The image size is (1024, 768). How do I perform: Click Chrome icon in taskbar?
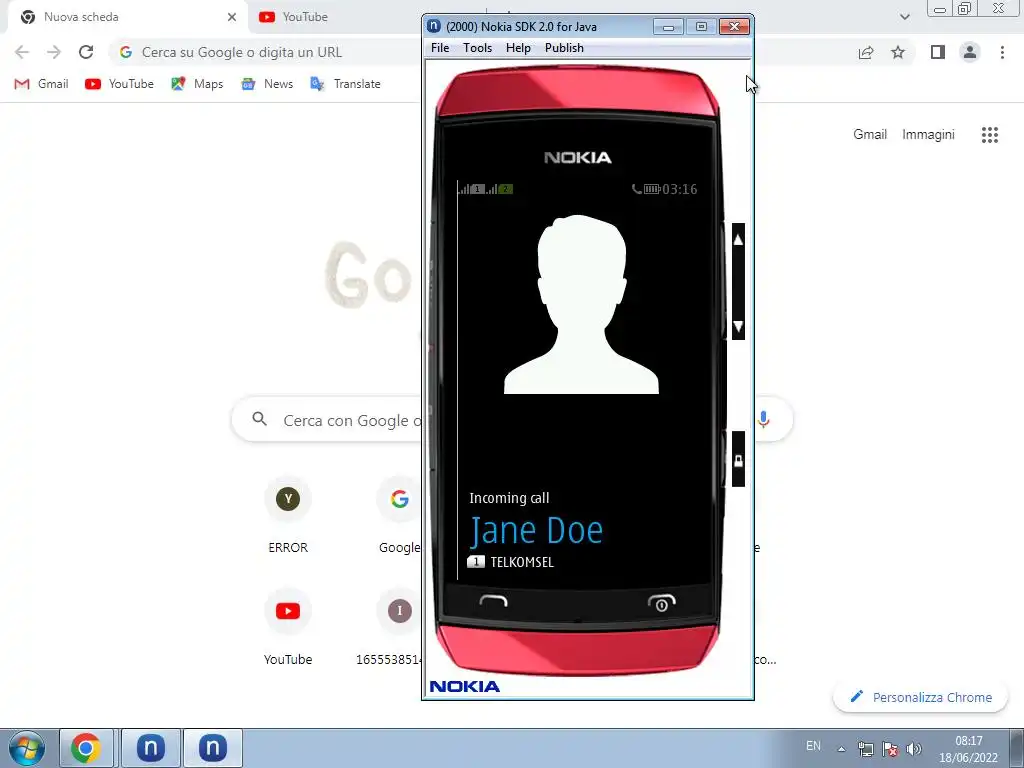[86, 748]
